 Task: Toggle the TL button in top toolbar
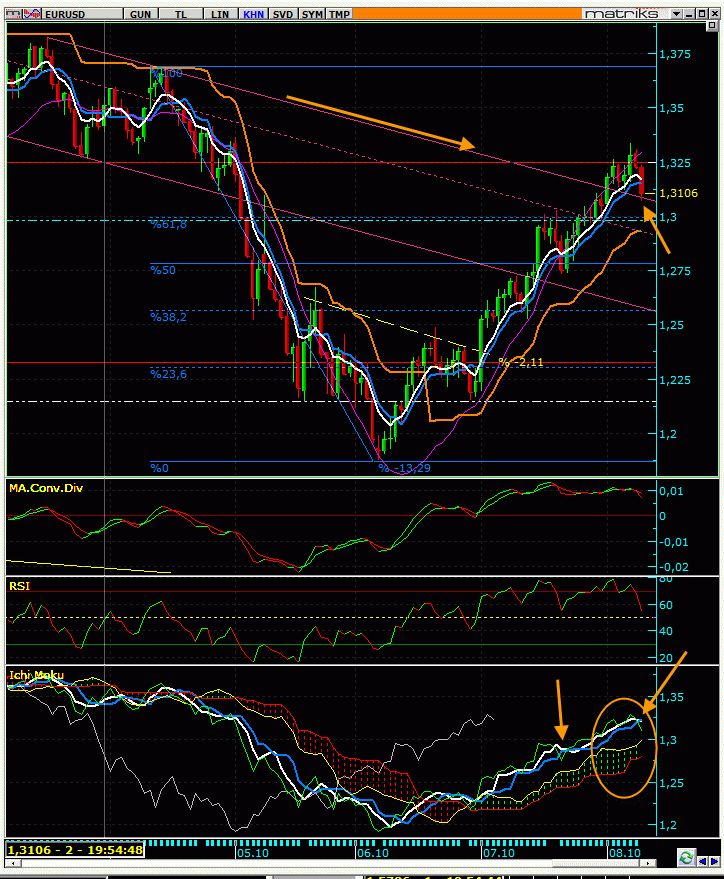180,15
